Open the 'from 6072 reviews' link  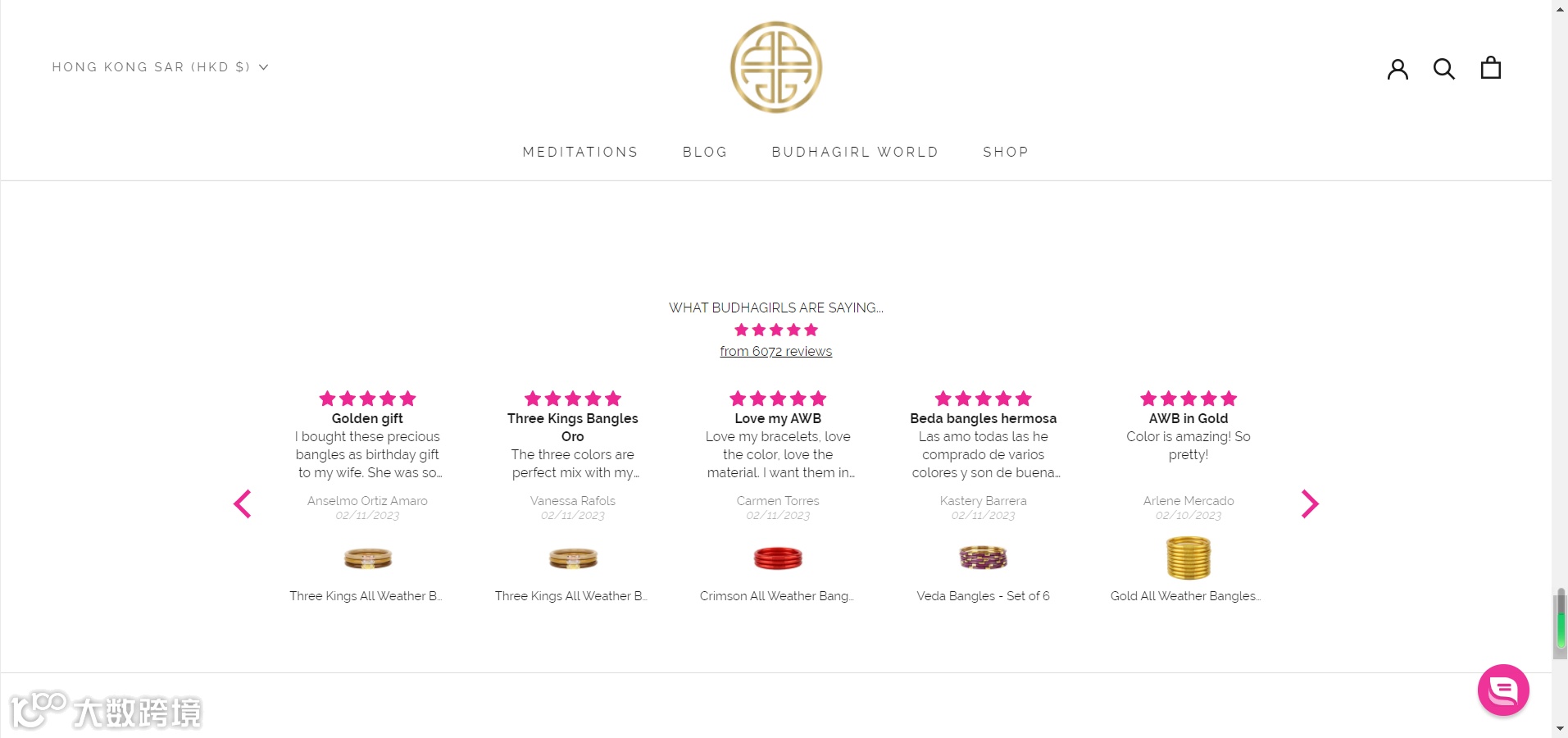pyautogui.click(x=775, y=352)
